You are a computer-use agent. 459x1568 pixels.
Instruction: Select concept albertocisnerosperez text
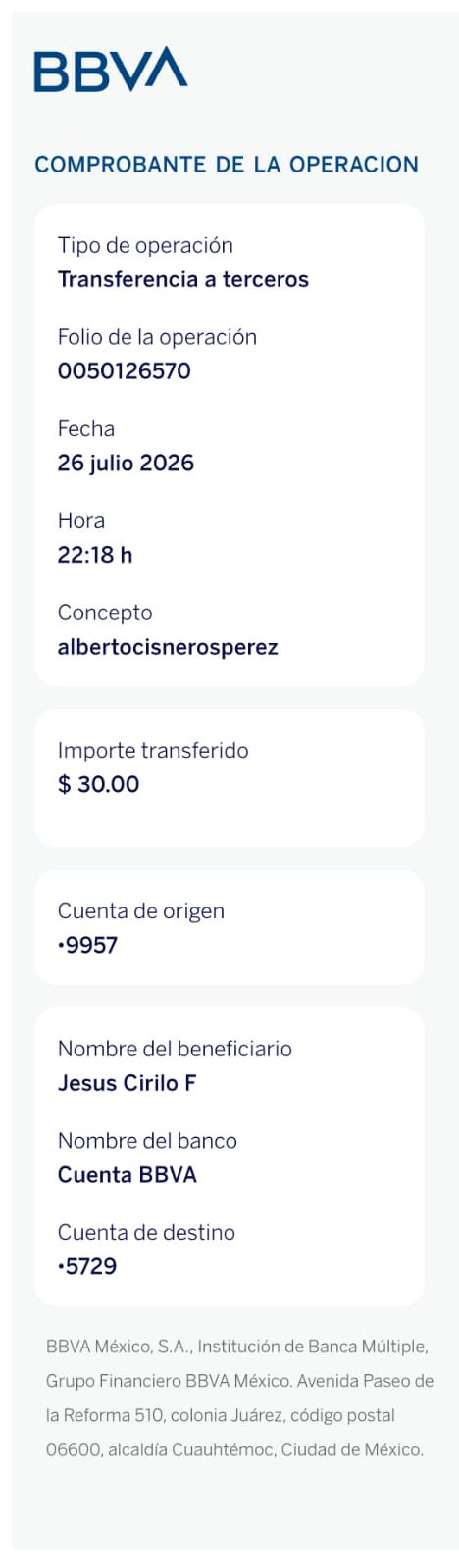(168, 648)
